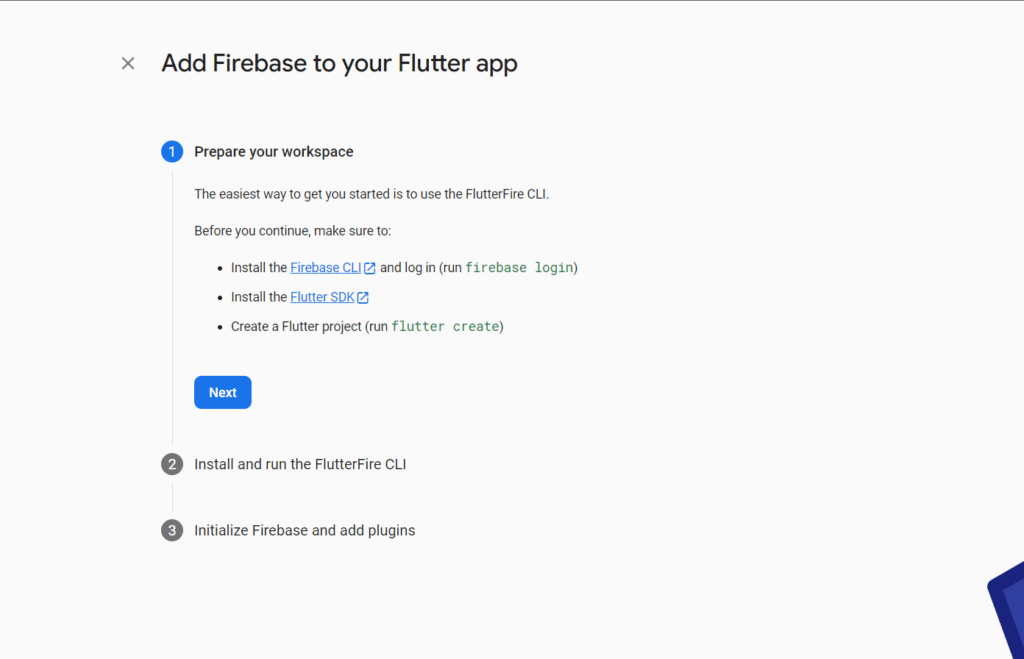Click the firebase login code snippet
1024x659 pixels.
(x=519, y=268)
